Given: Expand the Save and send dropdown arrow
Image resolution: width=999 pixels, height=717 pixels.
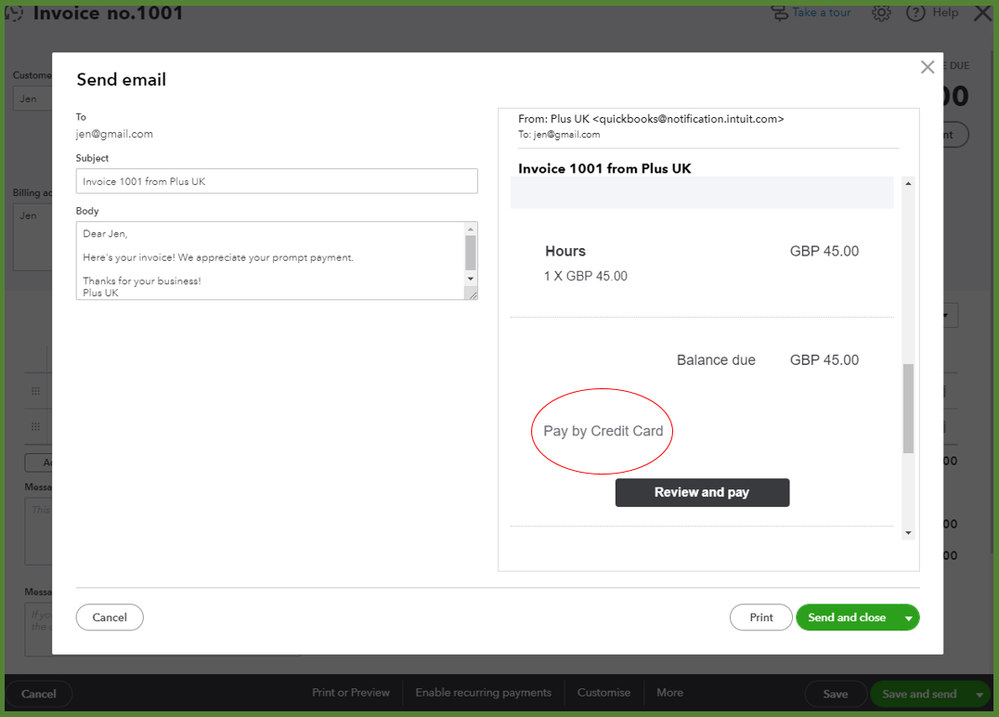Looking at the screenshot, I should tap(980, 694).
